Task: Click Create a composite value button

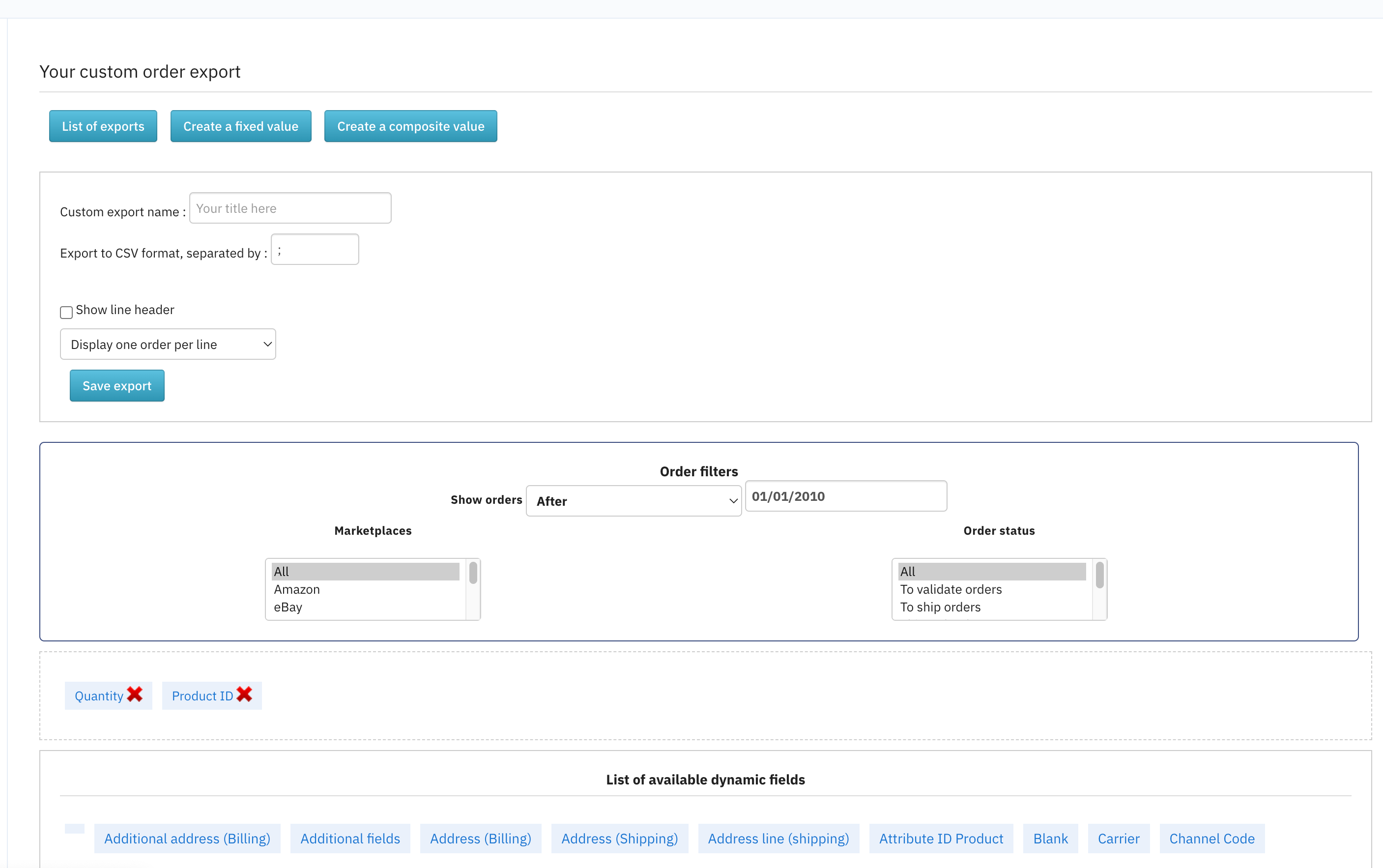Action: tap(411, 126)
